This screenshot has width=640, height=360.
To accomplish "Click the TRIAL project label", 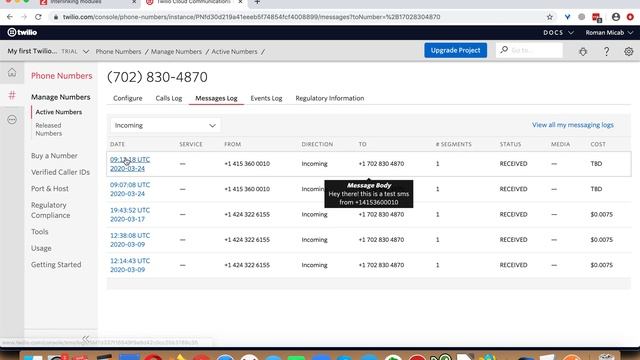I will click(69, 51).
